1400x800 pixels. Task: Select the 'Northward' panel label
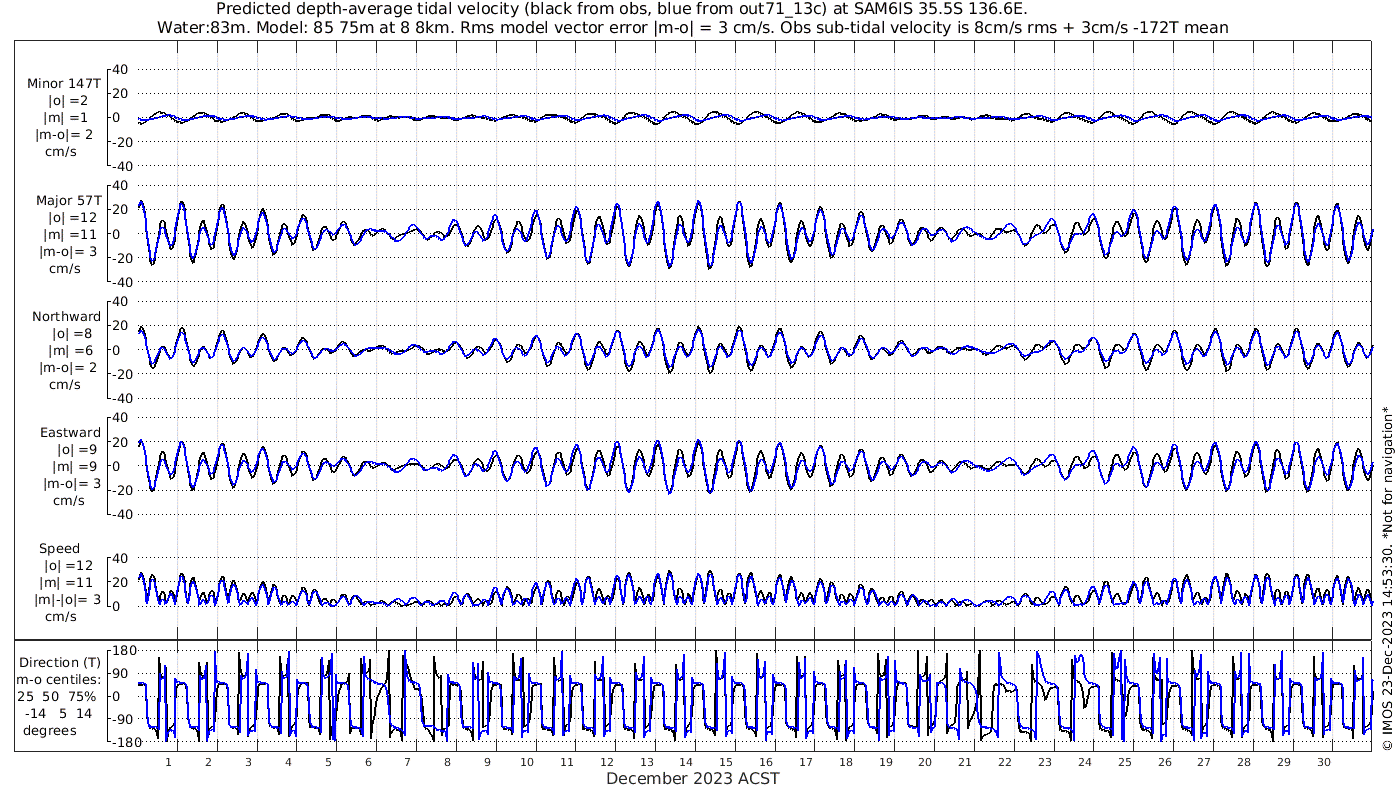click(66, 317)
